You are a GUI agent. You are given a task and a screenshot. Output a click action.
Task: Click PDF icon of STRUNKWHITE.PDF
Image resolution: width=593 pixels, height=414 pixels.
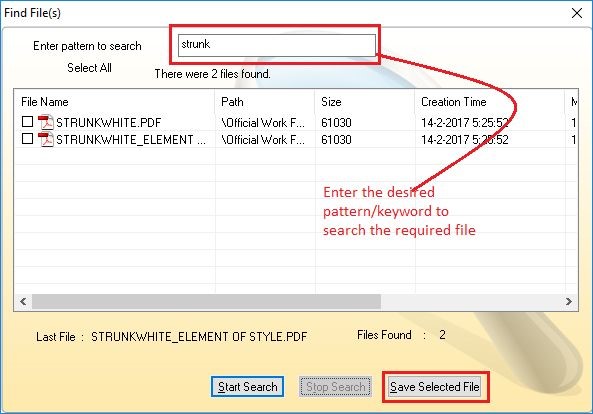pyautogui.click(x=46, y=122)
